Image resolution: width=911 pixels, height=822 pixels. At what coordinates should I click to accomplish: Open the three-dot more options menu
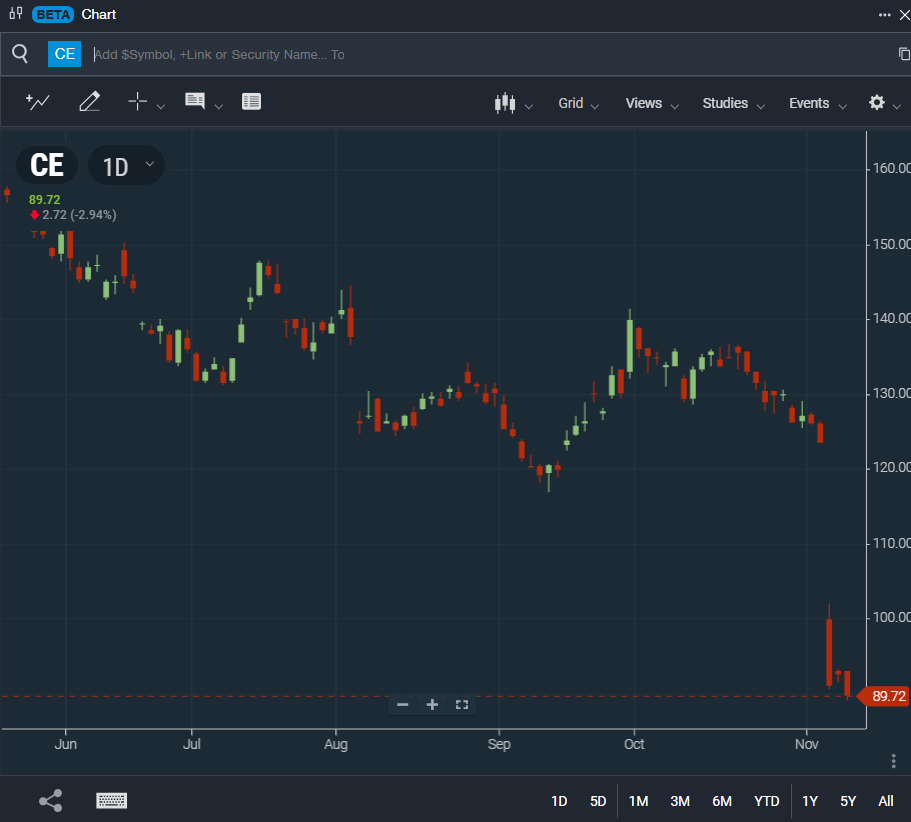point(884,15)
